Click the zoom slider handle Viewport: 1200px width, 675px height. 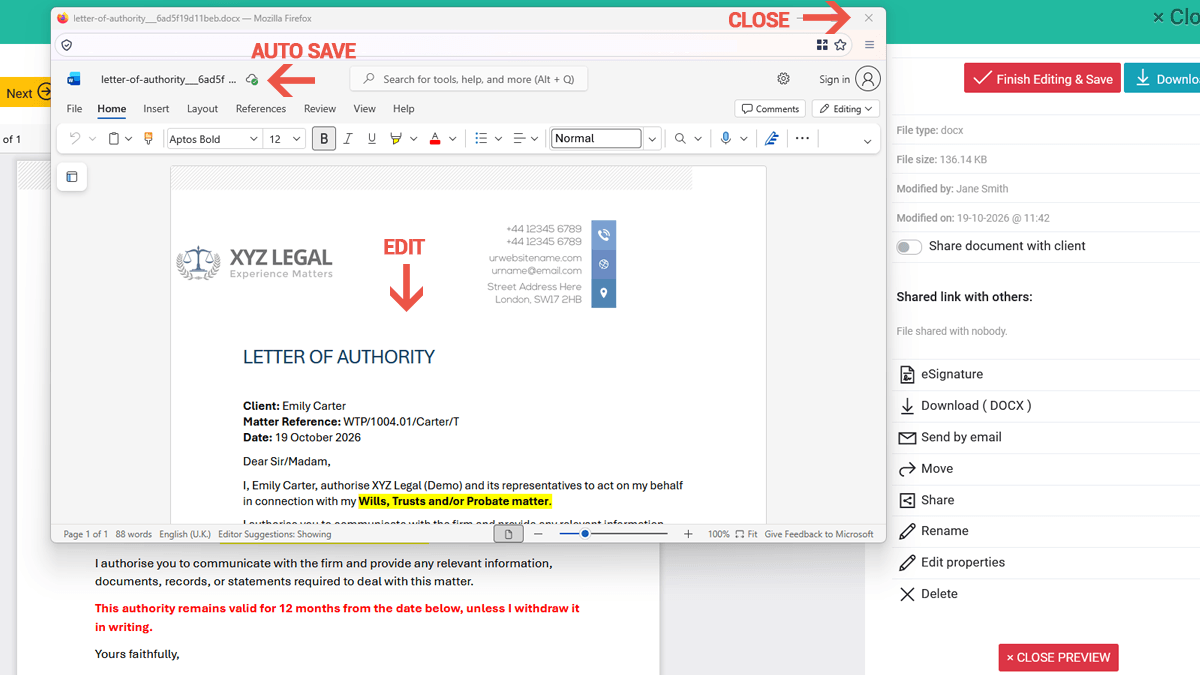[585, 534]
